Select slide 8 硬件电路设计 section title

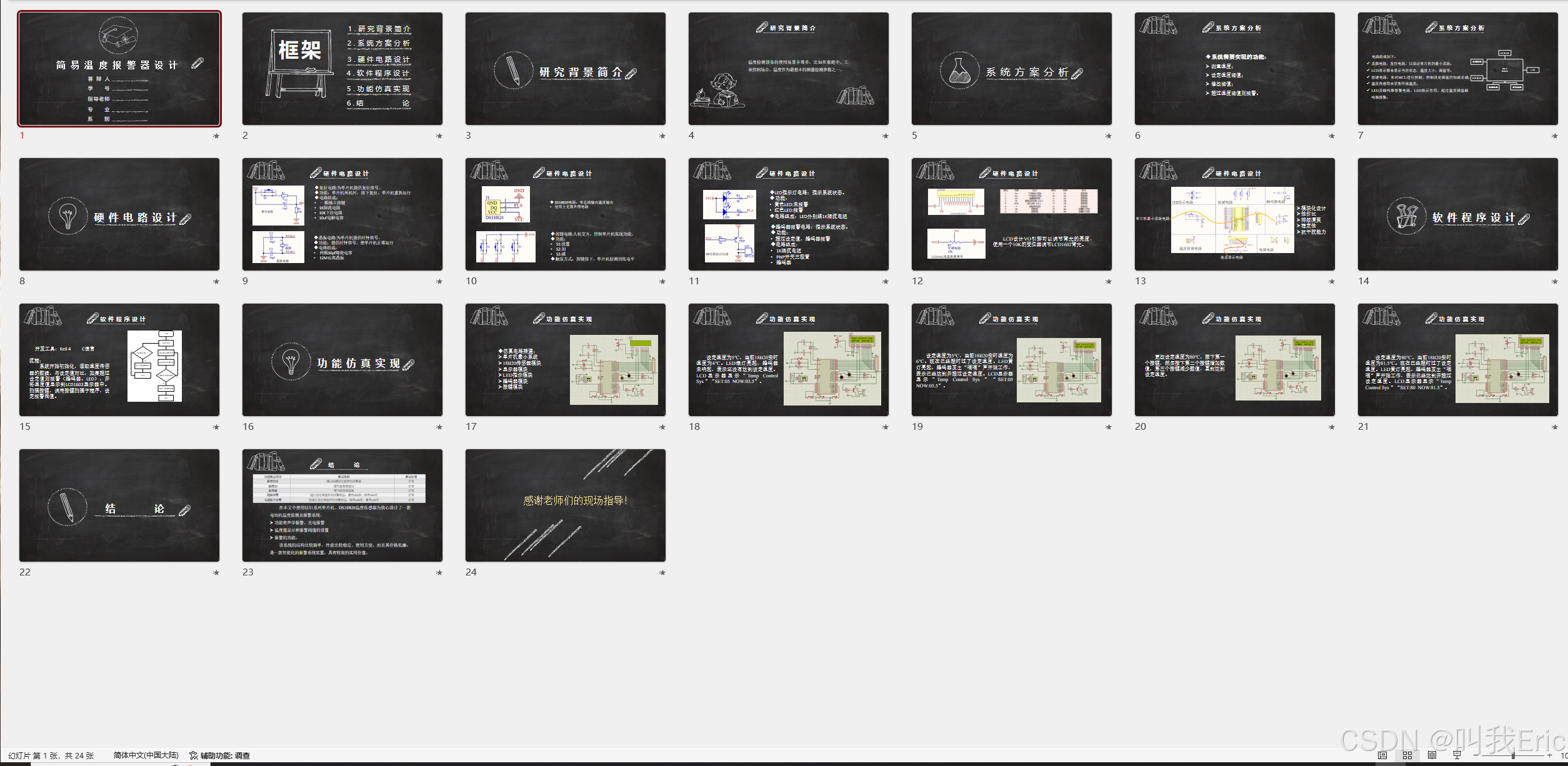119,214
